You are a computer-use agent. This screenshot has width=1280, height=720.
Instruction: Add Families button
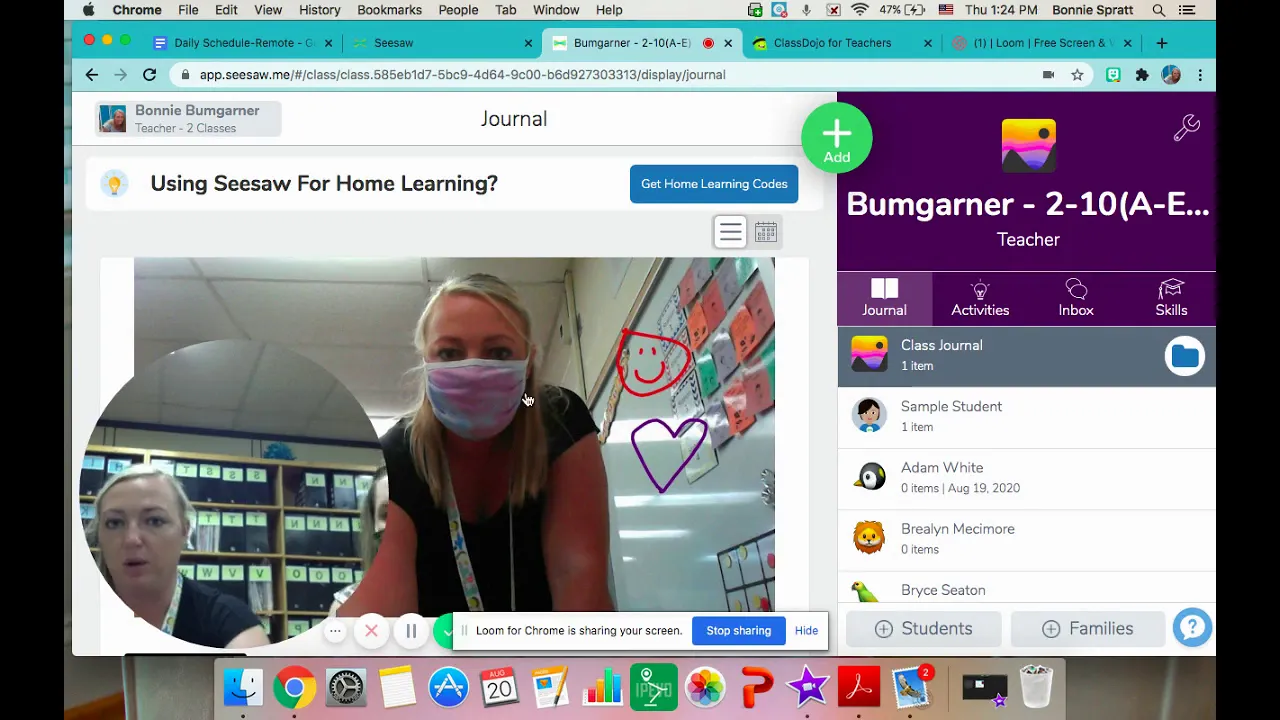point(1087,629)
